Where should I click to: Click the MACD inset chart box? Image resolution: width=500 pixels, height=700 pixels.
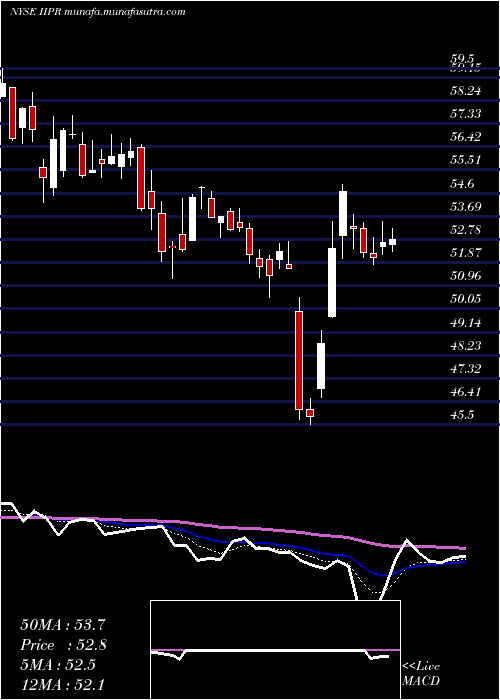[x=275, y=650]
